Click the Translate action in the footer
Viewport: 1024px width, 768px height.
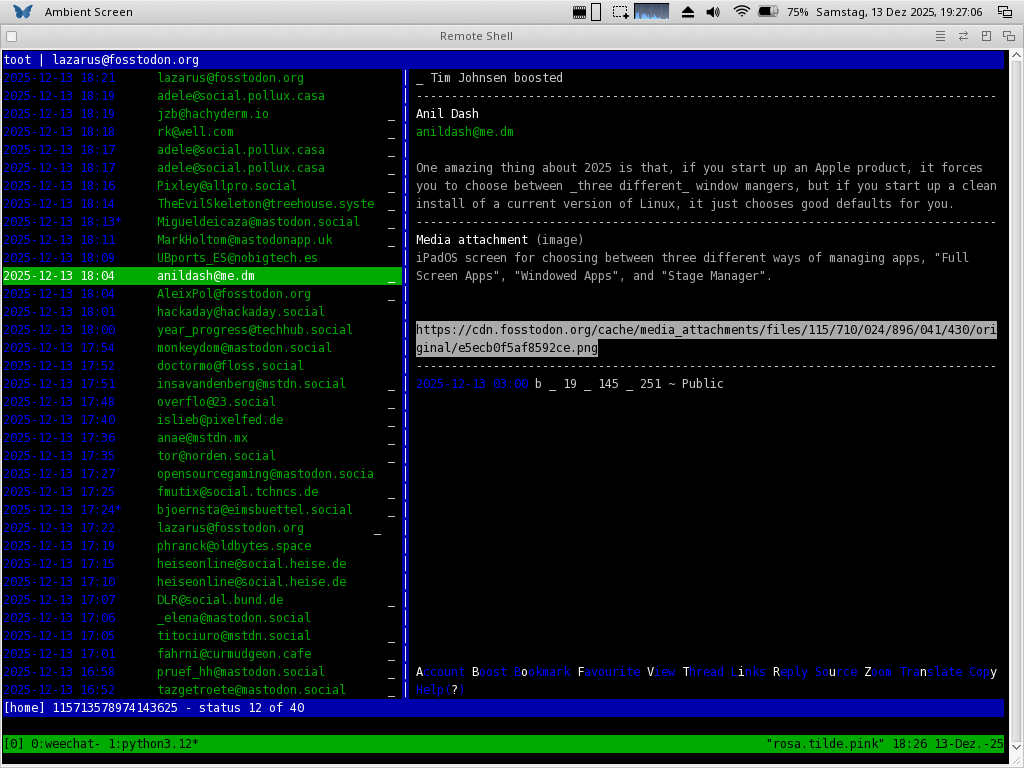tap(930, 672)
